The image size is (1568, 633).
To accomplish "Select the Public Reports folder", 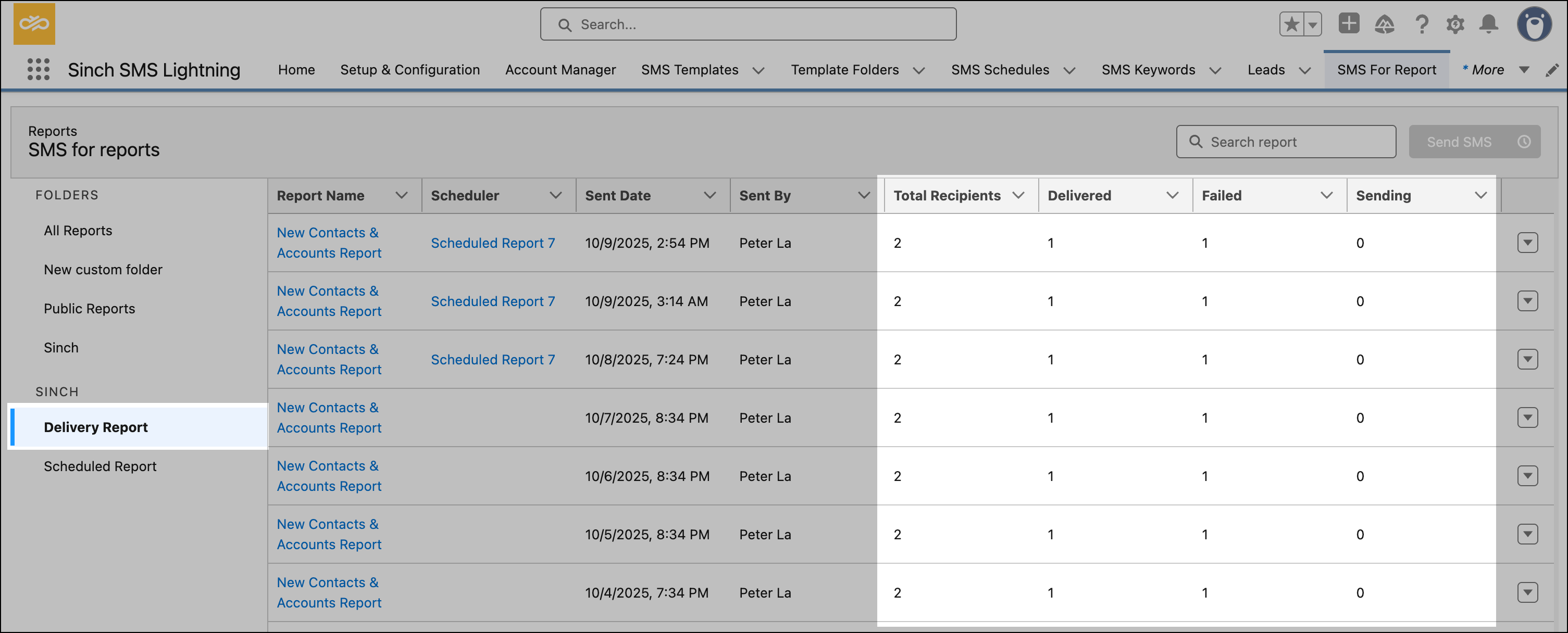I will pyautogui.click(x=89, y=308).
